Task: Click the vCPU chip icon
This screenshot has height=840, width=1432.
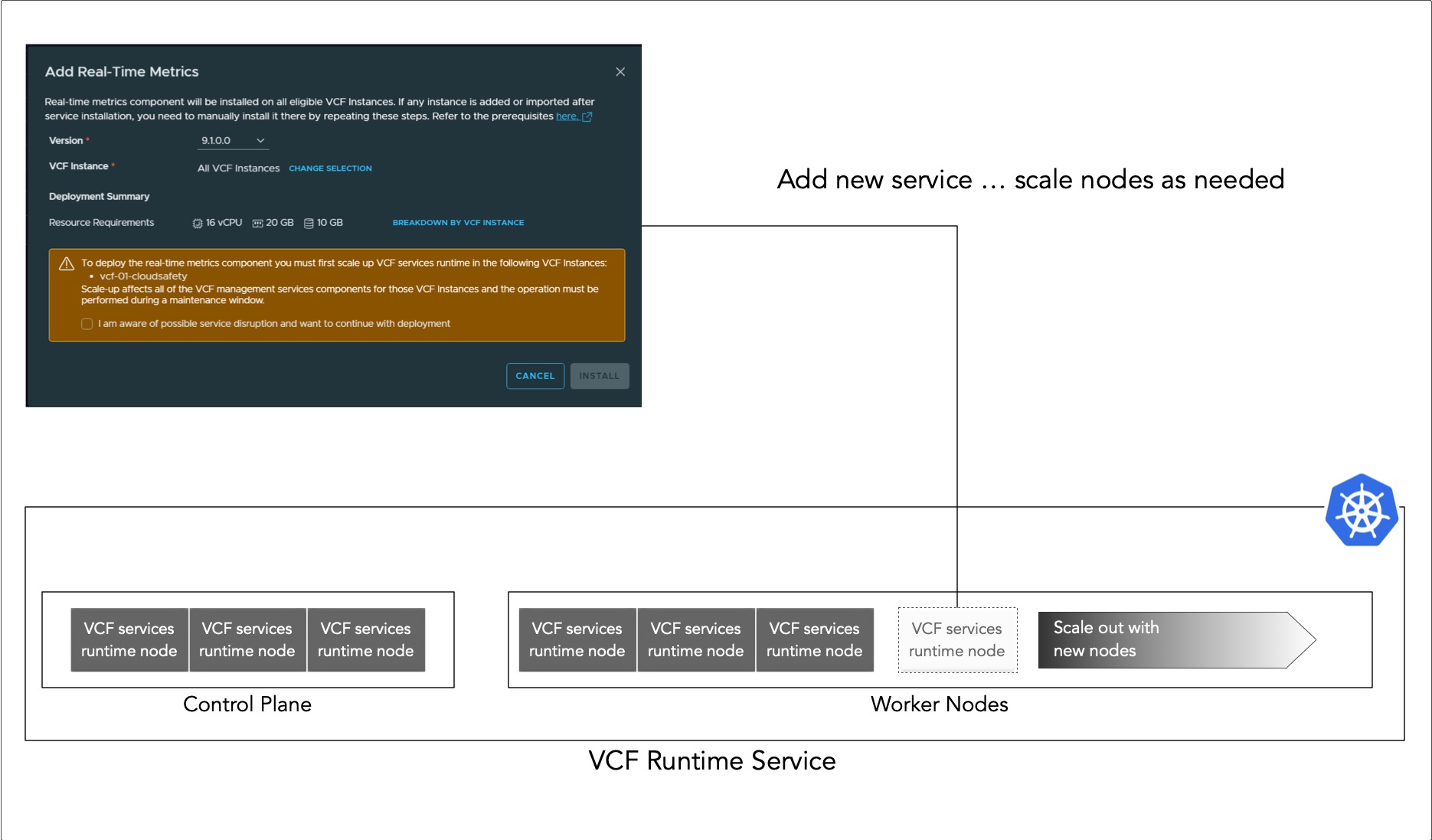Action: 198,223
